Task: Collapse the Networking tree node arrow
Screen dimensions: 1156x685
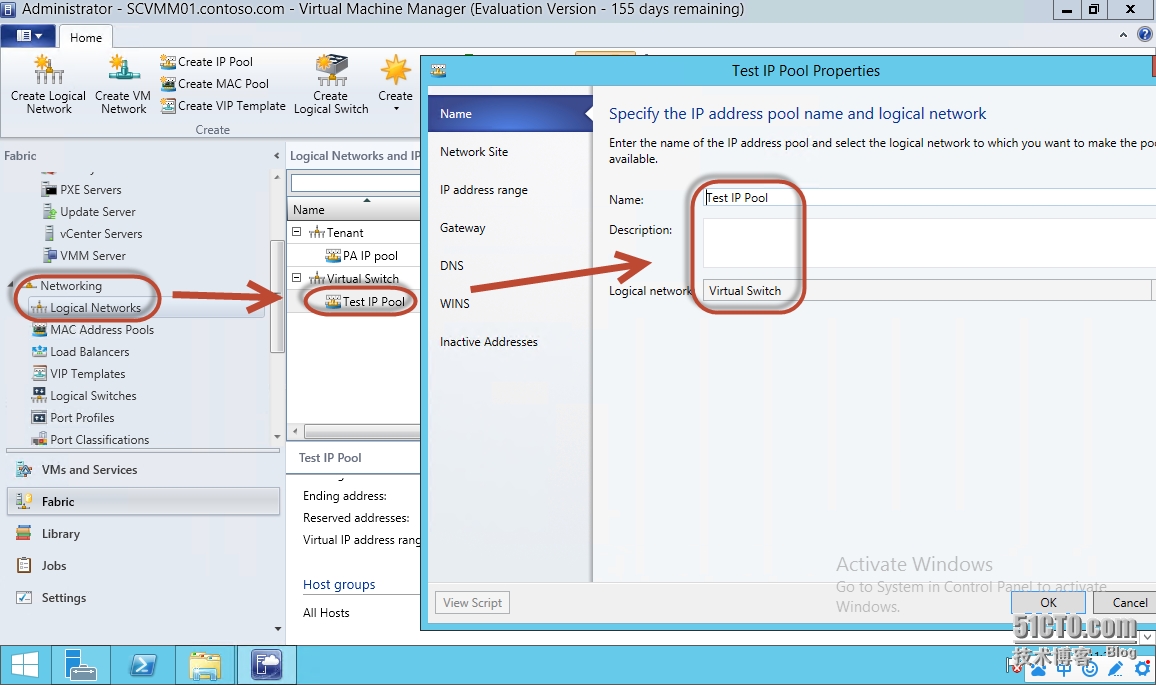Action: pos(11,285)
